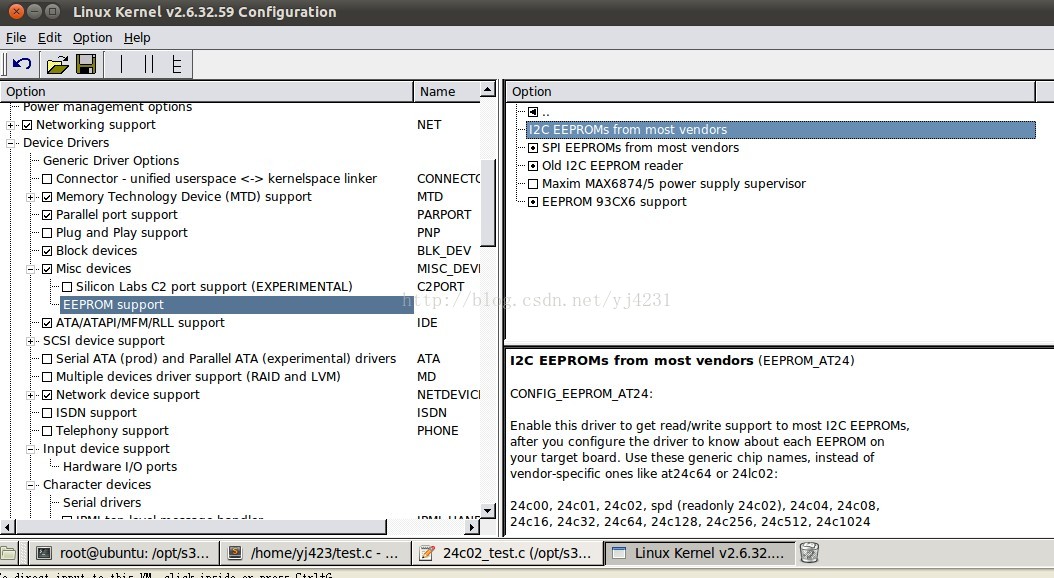Select the Split View toolbar icon
The image size is (1054, 578).
149,65
